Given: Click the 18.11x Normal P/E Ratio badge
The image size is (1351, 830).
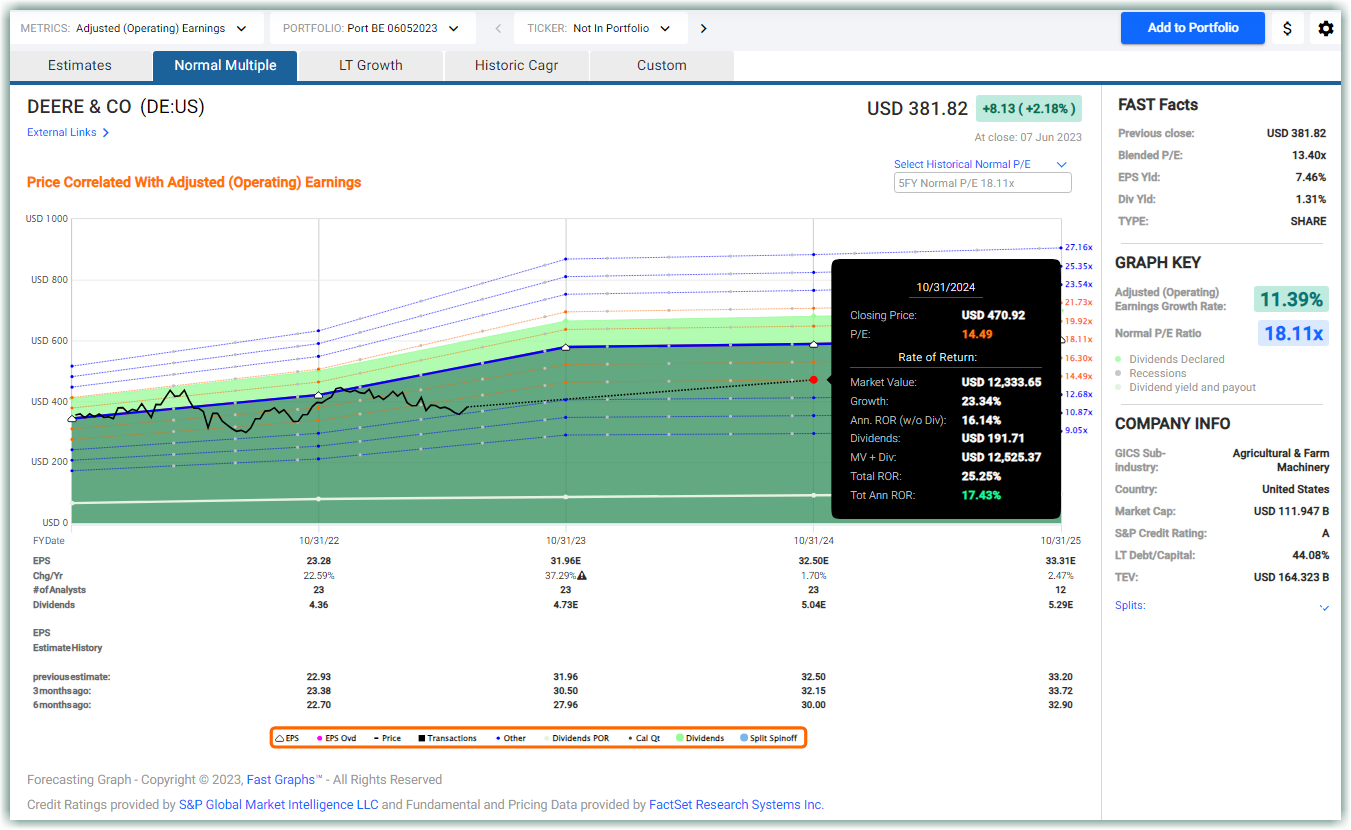Looking at the screenshot, I should [1294, 333].
